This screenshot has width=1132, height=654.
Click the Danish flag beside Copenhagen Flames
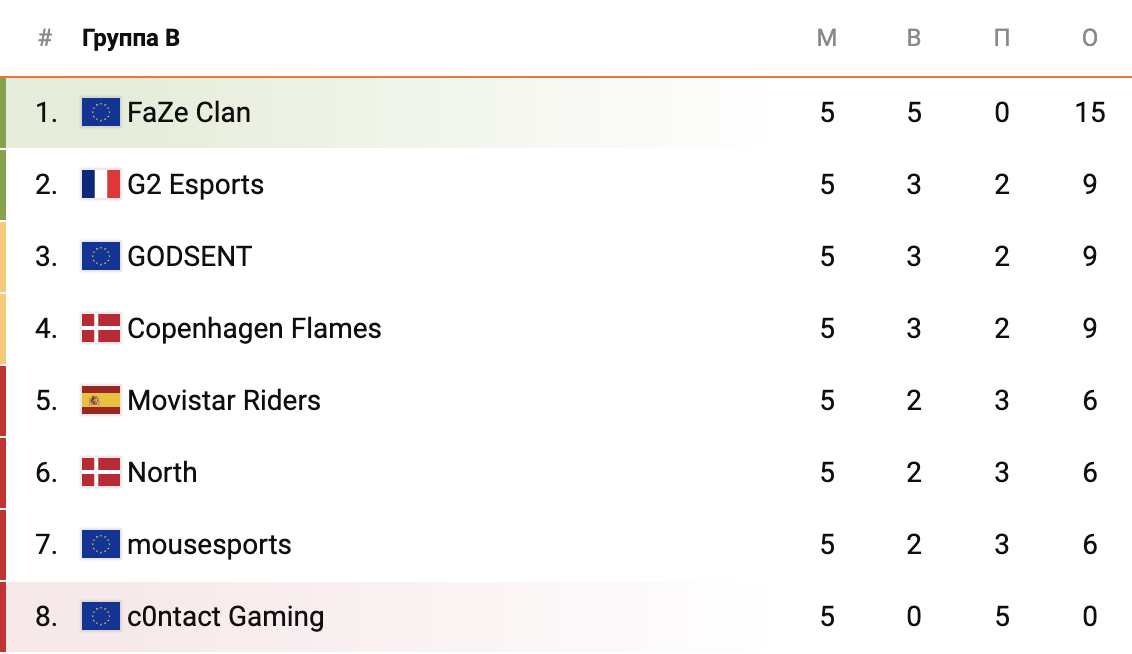click(101, 328)
